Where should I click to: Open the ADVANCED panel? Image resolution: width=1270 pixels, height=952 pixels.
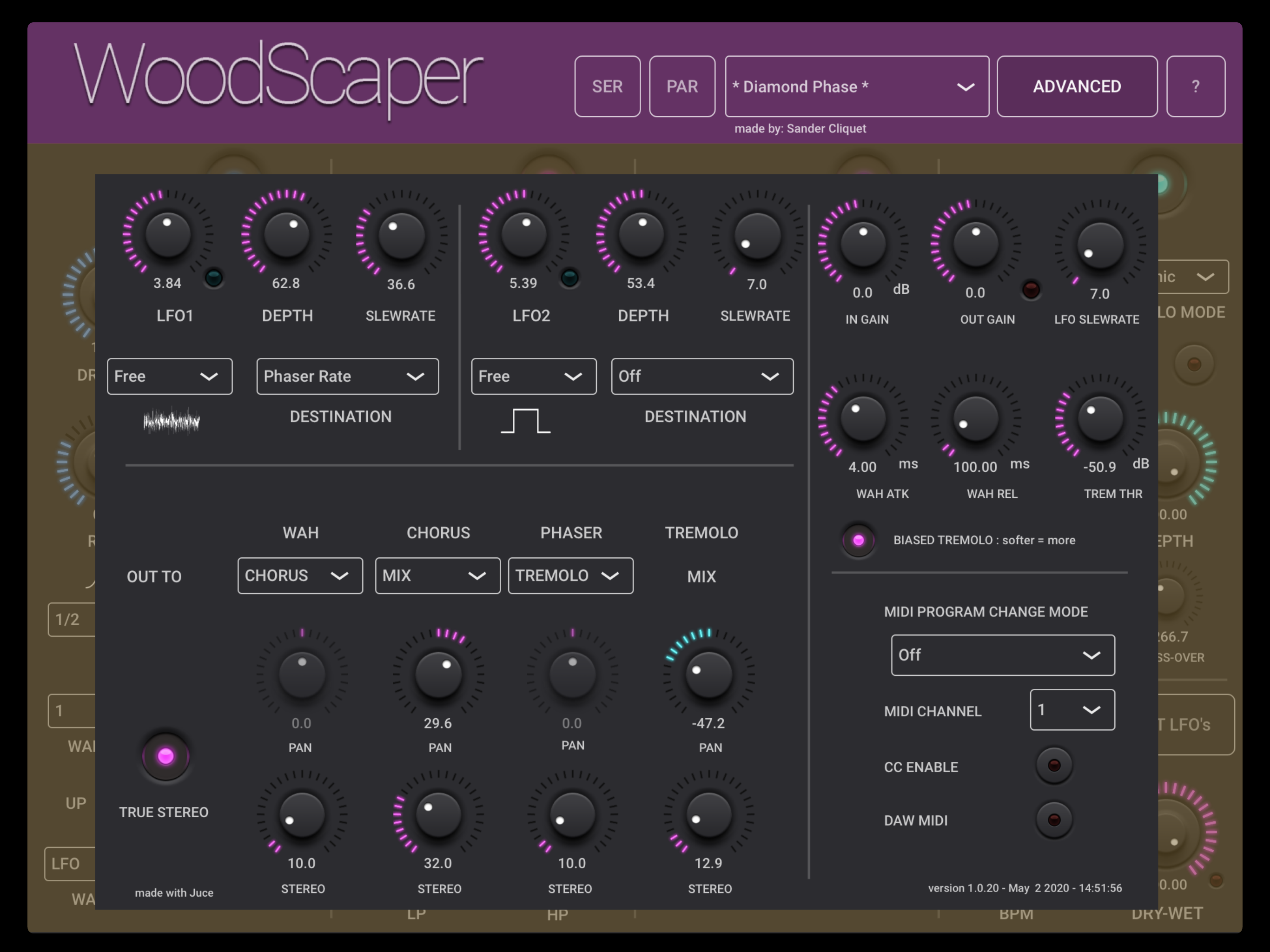click(1077, 86)
